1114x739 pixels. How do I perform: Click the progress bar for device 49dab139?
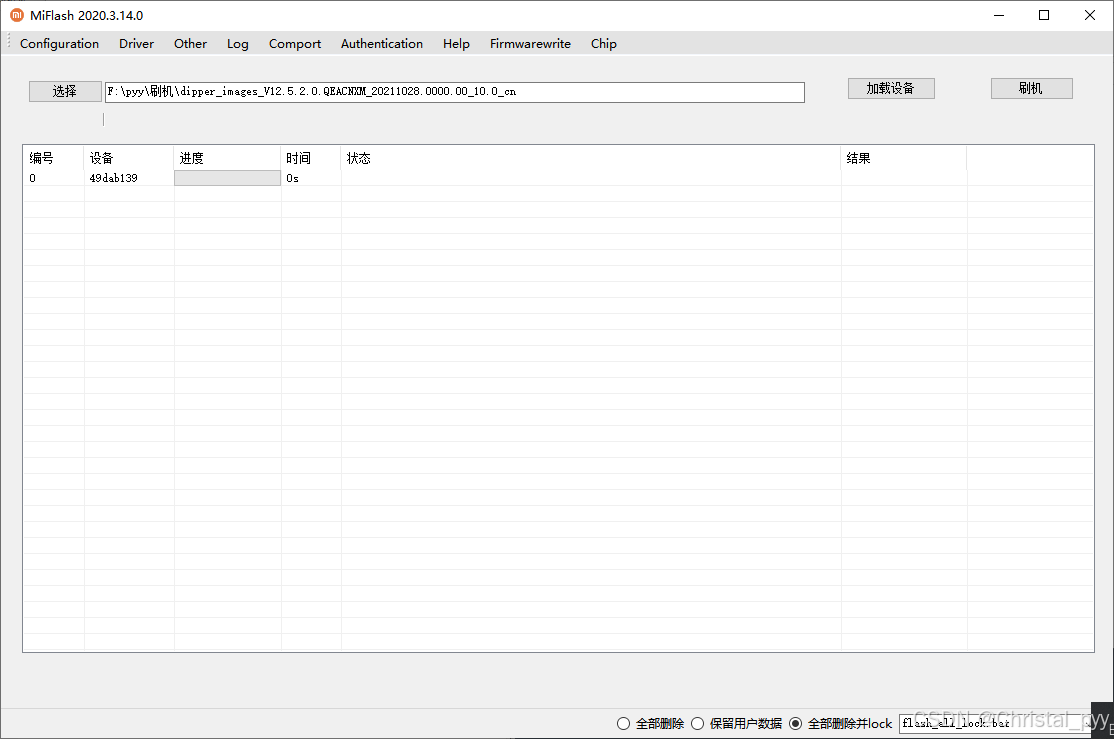(x=227, y=178)
